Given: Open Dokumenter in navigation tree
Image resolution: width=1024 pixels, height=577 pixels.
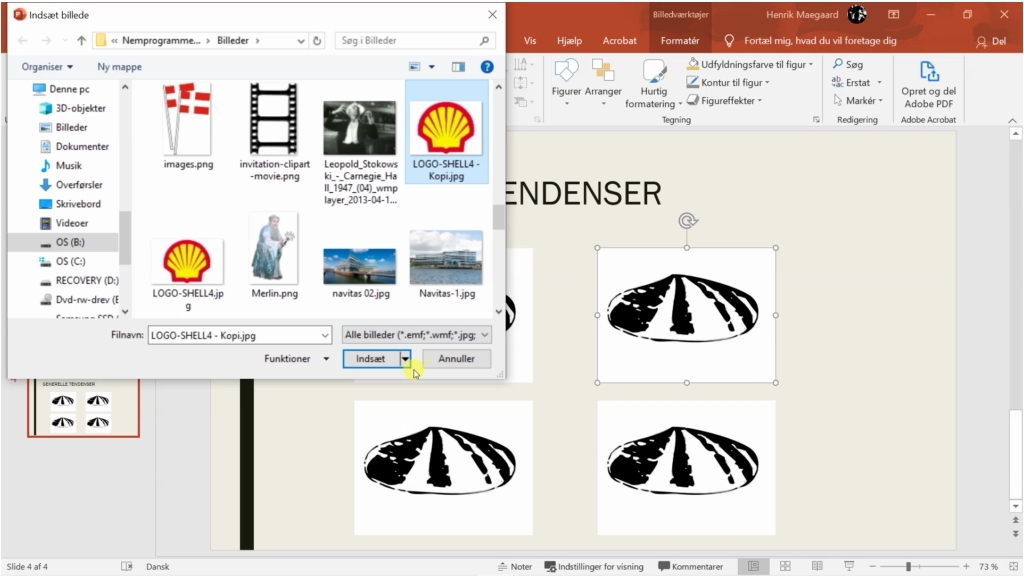Looking at the screenshot, I should pos(74,146).
